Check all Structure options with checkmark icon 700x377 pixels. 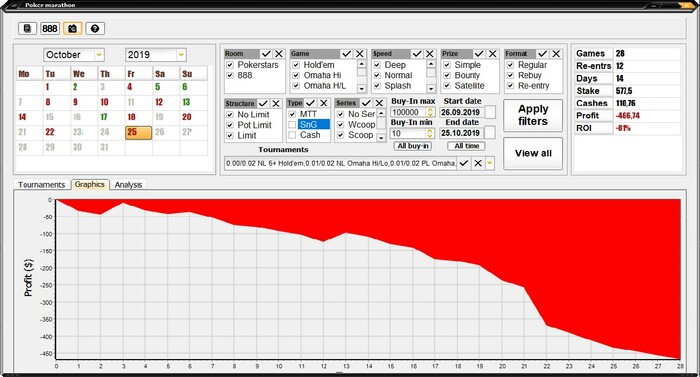click(263, 104)
